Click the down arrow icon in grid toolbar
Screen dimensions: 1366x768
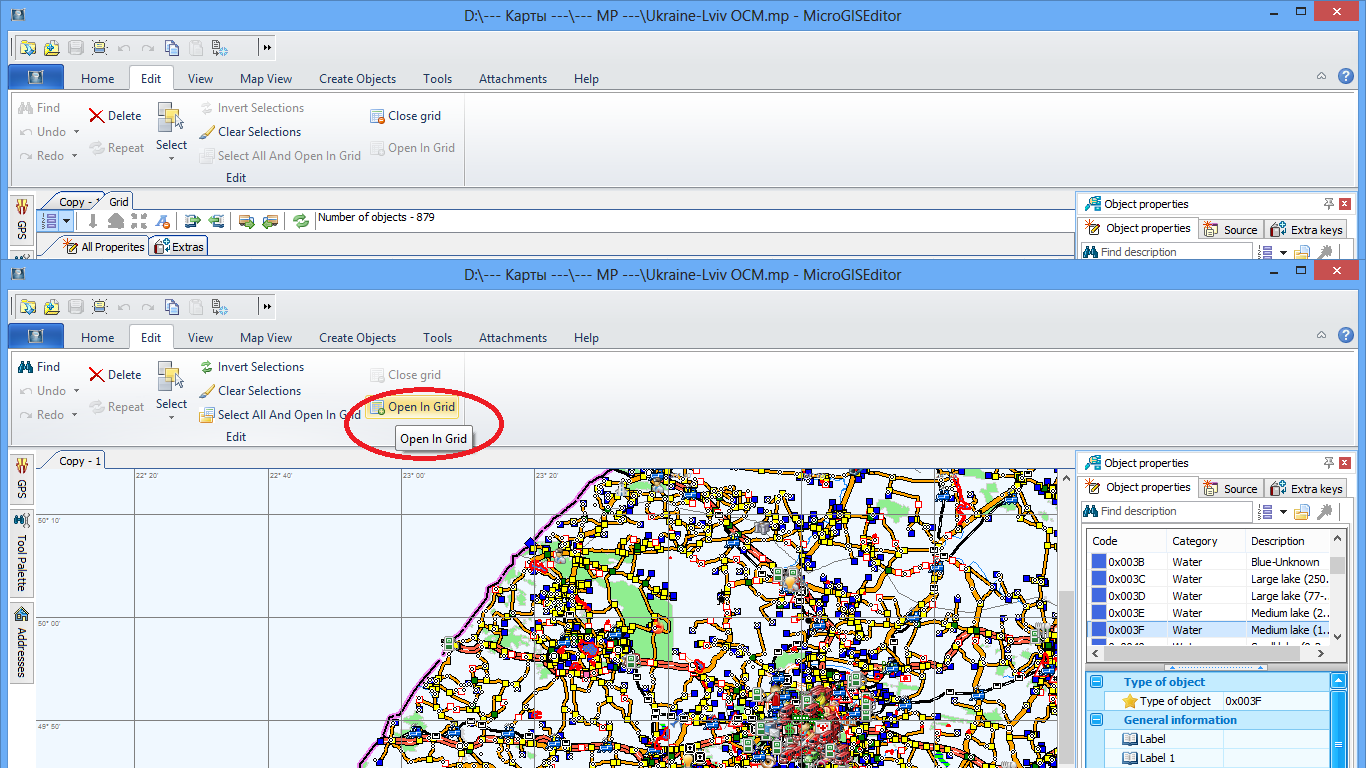pos(93,221)
